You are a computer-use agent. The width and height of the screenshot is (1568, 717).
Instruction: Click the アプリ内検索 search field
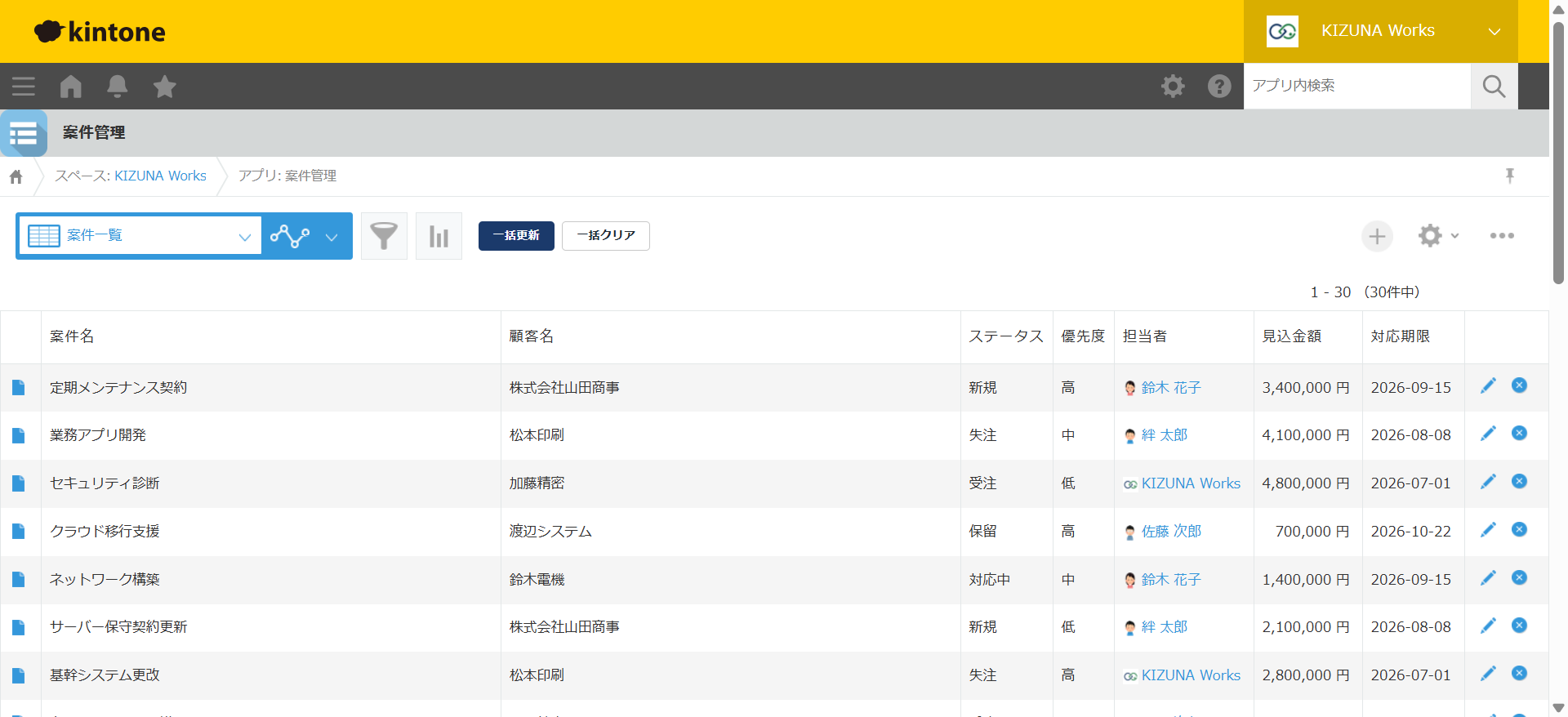1357,86
